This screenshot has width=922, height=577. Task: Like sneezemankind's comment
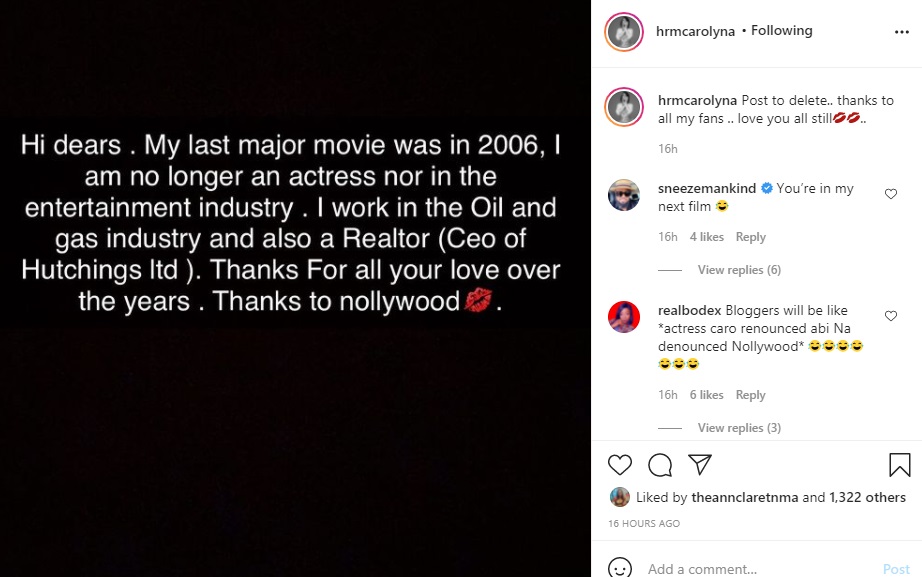point(891,194)
